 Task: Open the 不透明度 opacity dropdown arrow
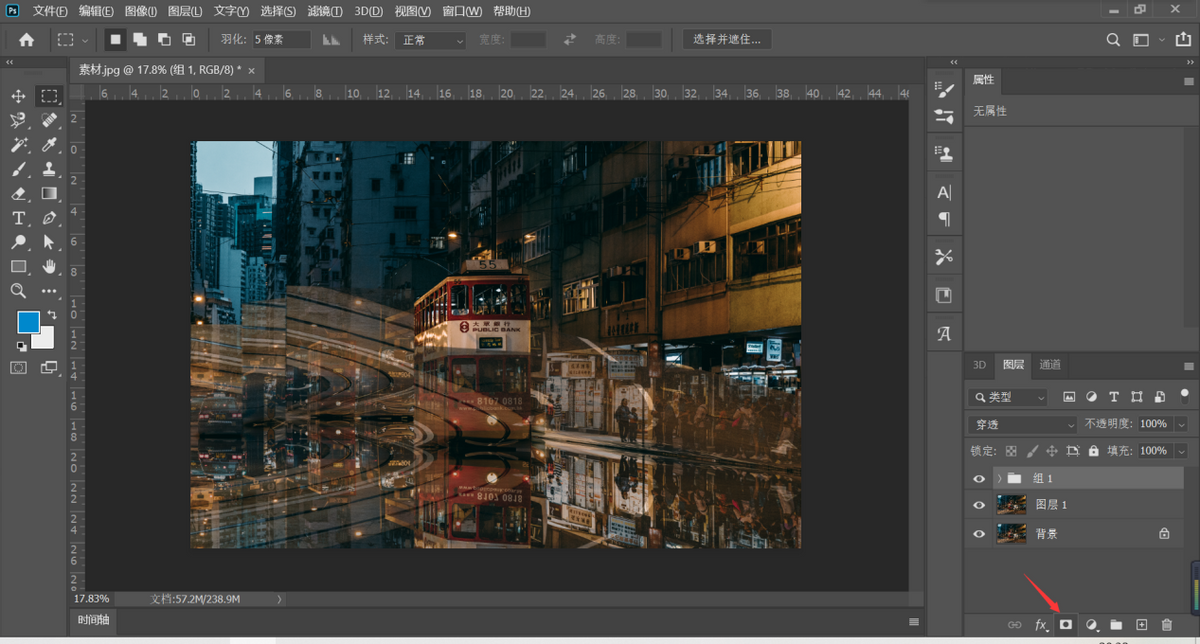point(1181,424)
